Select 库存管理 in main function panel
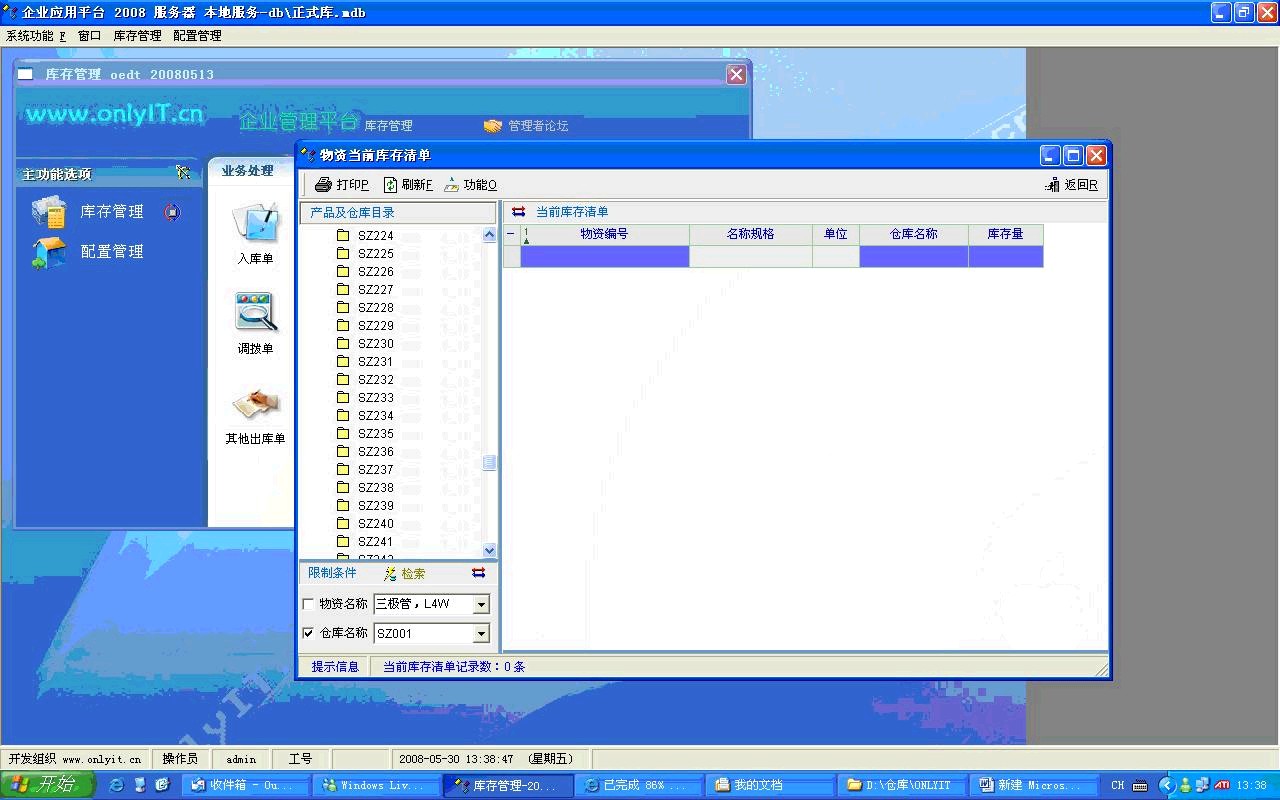 coord(111,212)
